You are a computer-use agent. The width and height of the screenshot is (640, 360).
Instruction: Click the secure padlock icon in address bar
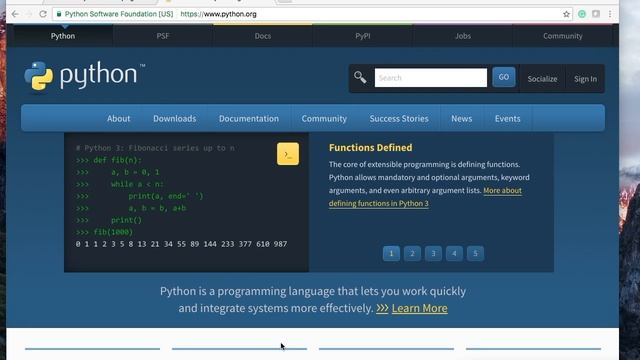(59, 14)
